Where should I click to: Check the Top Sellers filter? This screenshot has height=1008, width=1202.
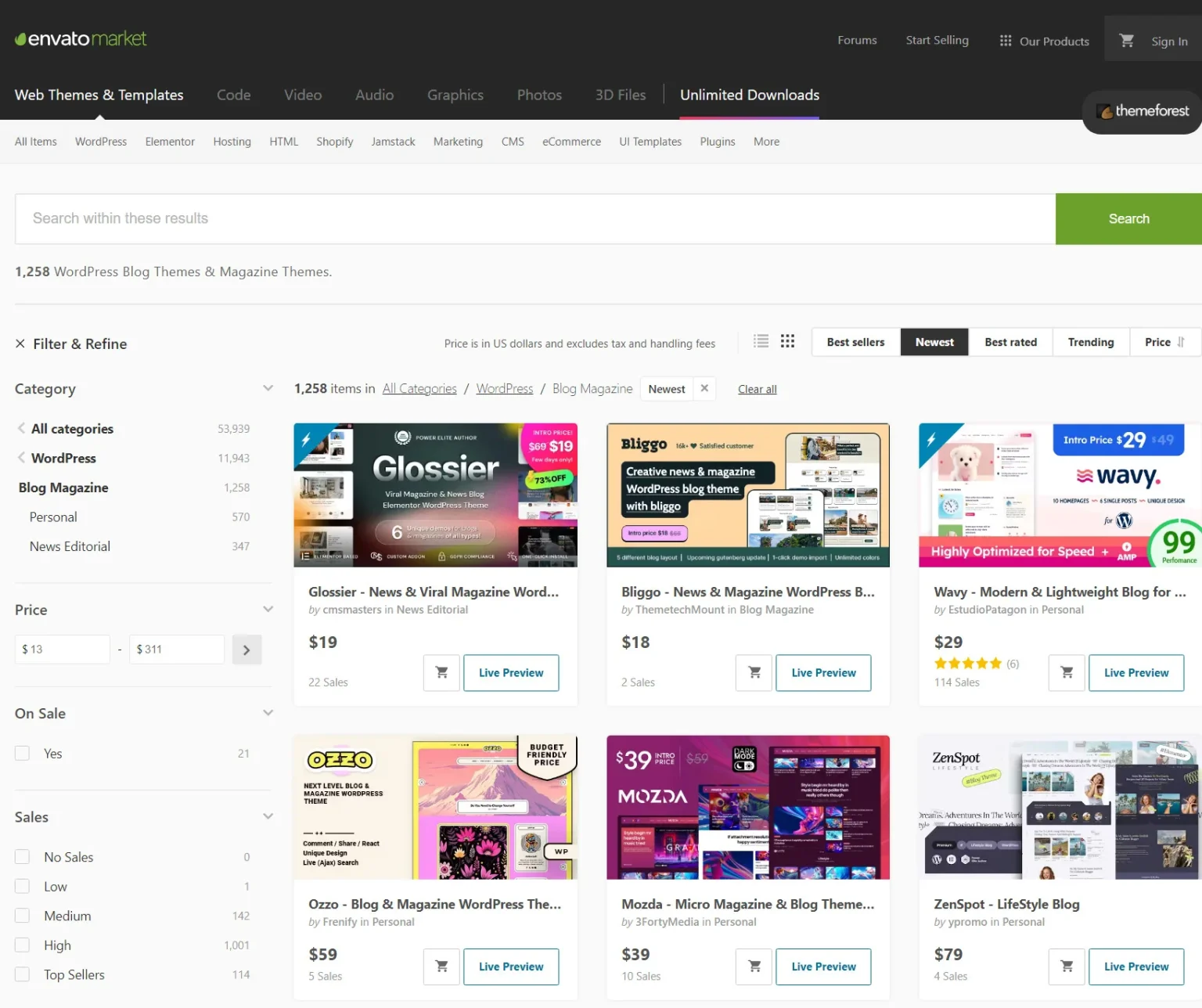point(22,974)
